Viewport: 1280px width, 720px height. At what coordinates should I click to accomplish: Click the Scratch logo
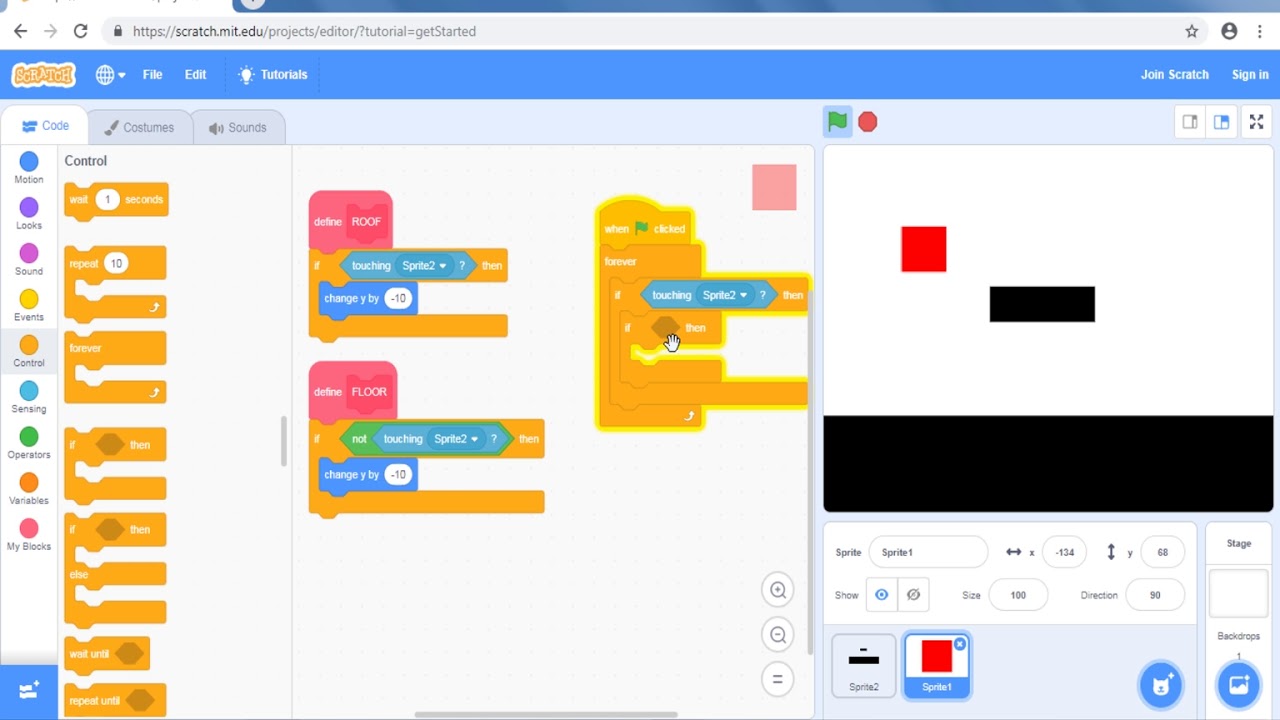43,75
